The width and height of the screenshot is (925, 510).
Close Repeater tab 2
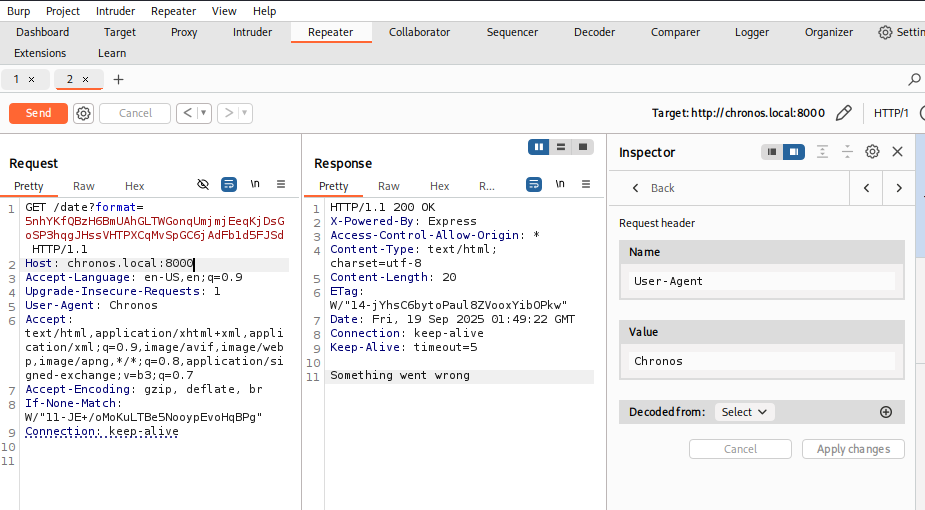tap(86, 80)
